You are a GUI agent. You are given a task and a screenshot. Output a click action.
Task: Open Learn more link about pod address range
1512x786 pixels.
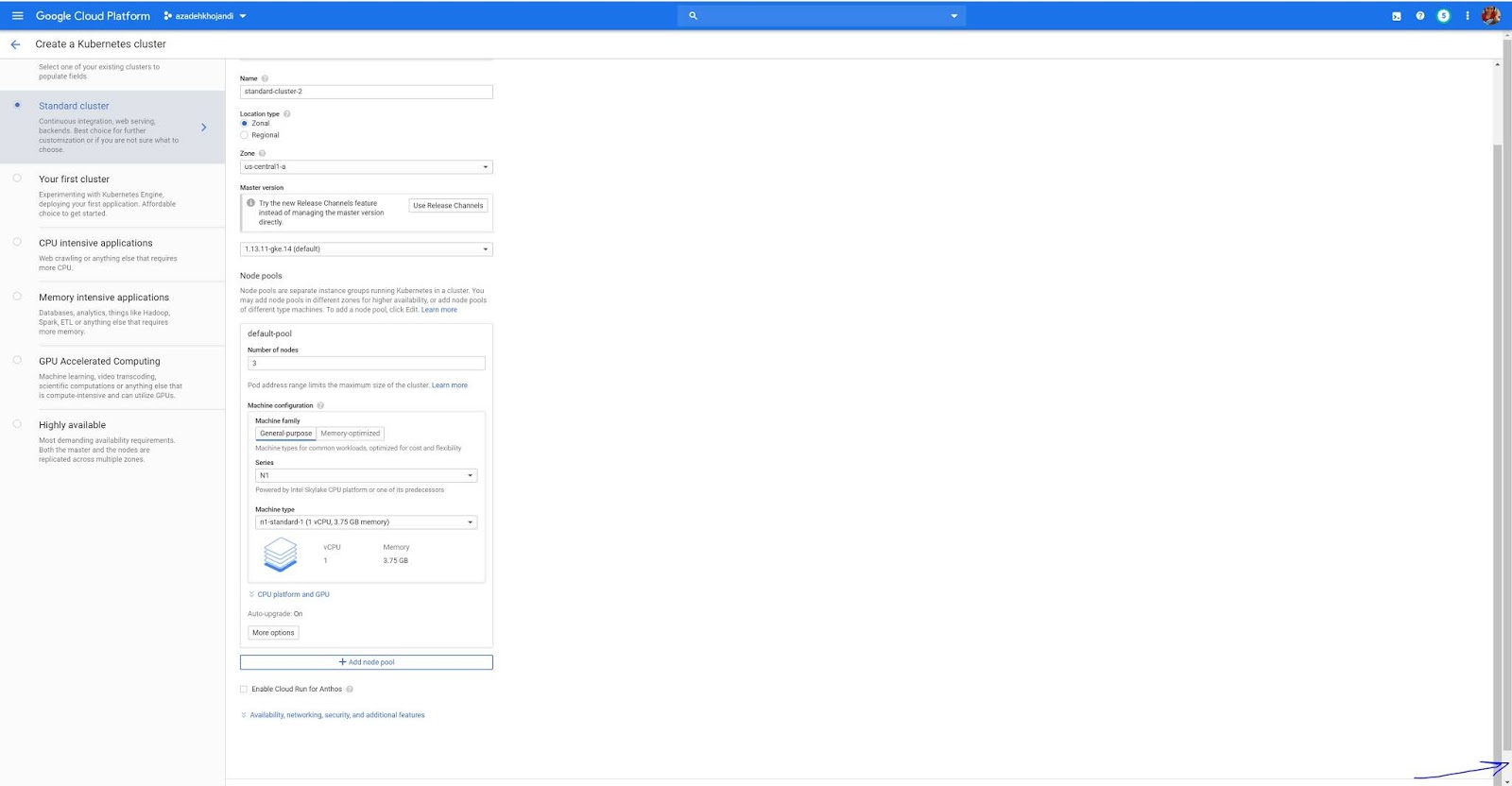(x=450, y=385)
